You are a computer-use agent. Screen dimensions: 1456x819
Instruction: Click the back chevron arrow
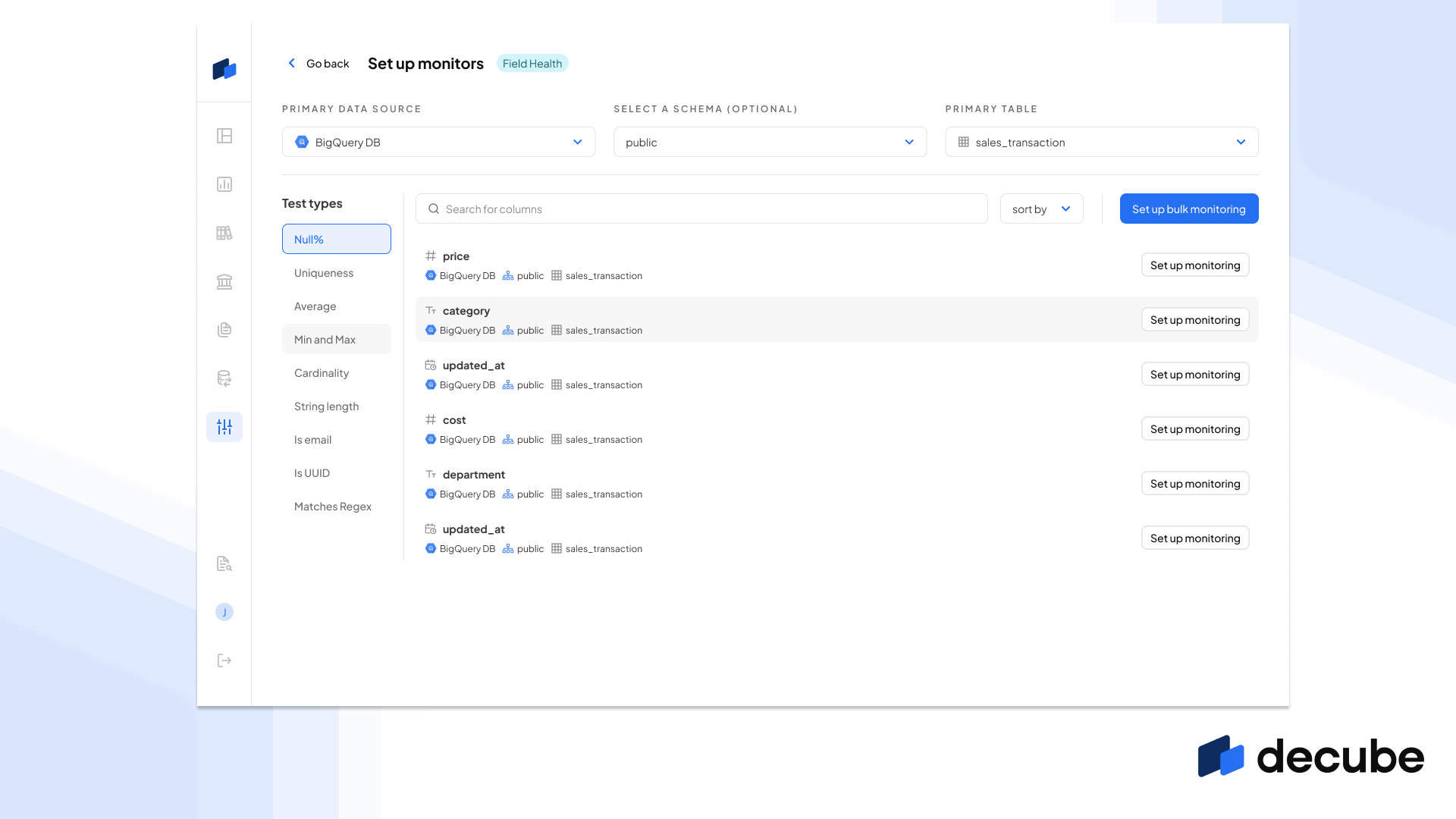[x=291, y=63]
